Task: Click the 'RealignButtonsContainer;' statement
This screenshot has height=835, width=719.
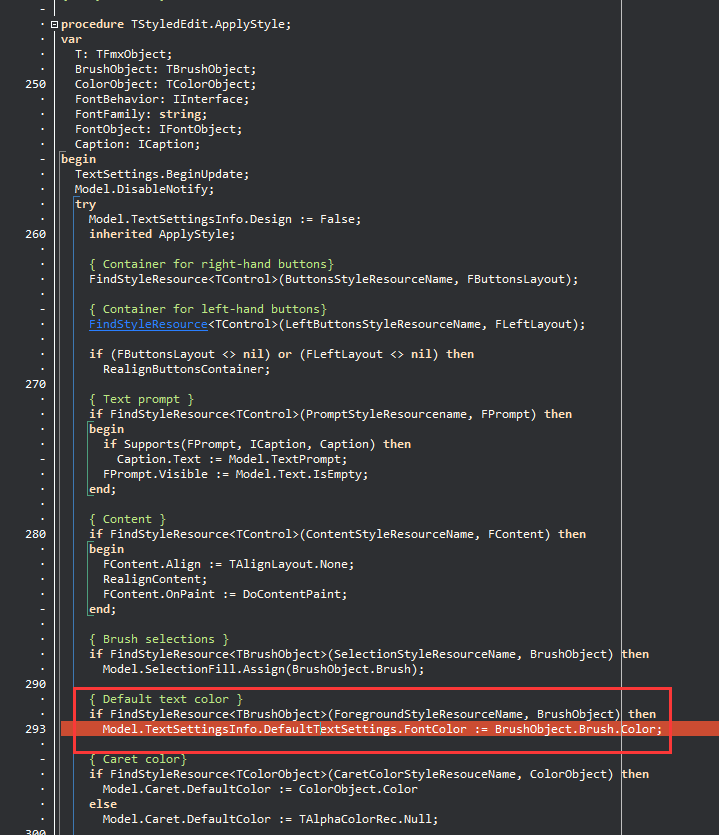Action: tap(186, 369)
